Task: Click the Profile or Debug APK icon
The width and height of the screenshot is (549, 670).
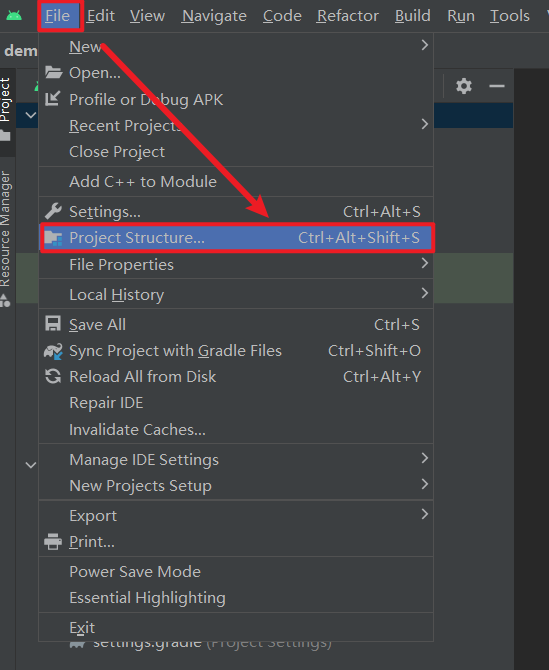Action: [x=53, y=99]
